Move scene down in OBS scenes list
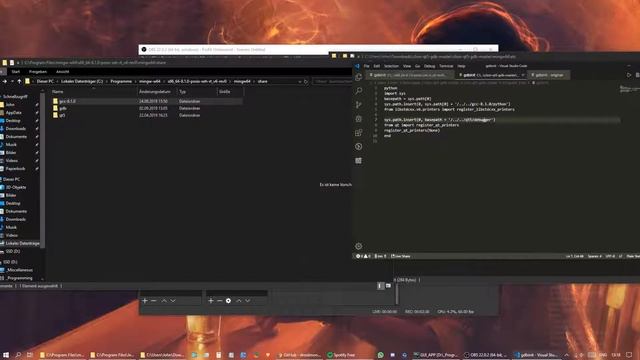Image resolution: width=640 pixels, height=360 pixels. [173, 301]
